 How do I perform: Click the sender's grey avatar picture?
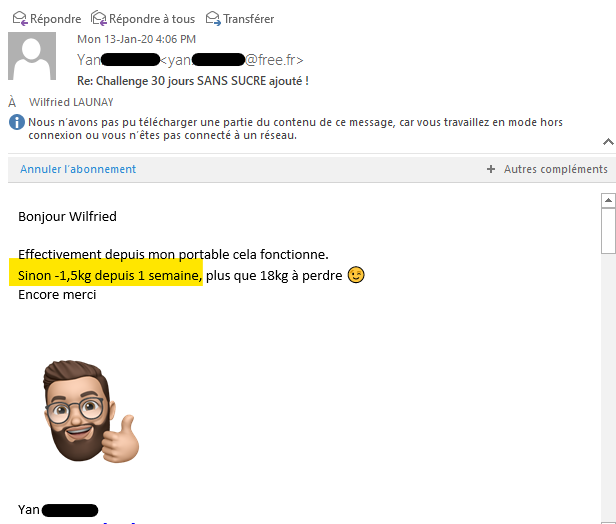pyautogui.click(x=32, y=56)
